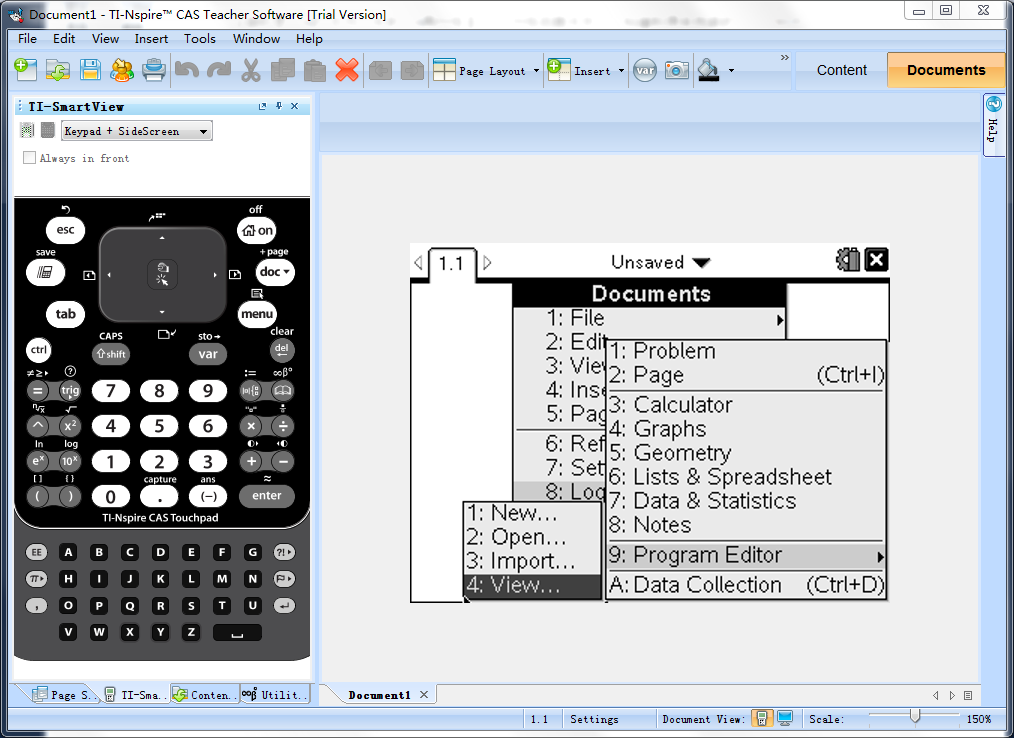Take a screen capture with camera icon

click(x=676, y=70)
